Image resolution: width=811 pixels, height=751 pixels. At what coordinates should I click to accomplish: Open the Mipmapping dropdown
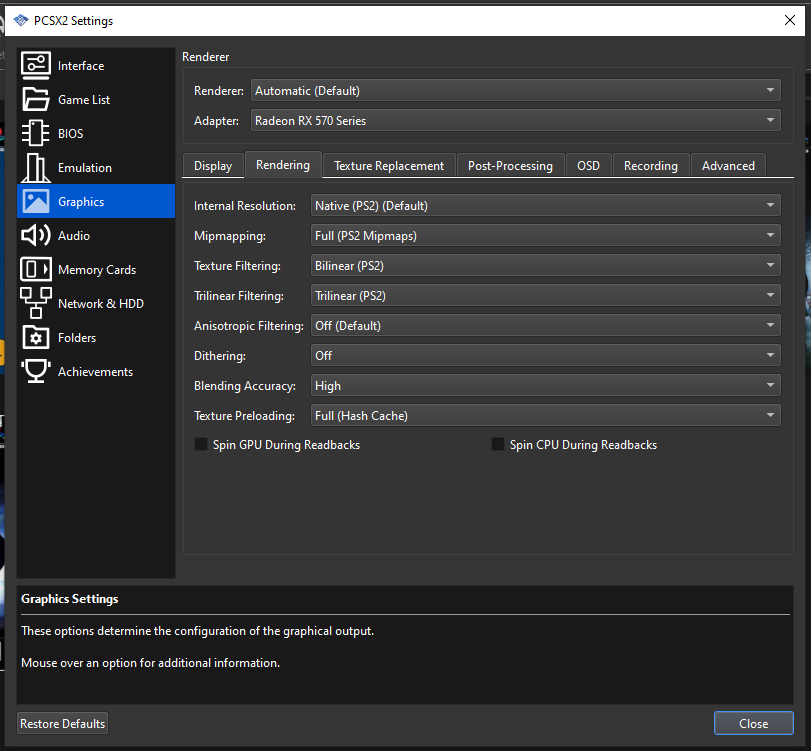point(545,235)
